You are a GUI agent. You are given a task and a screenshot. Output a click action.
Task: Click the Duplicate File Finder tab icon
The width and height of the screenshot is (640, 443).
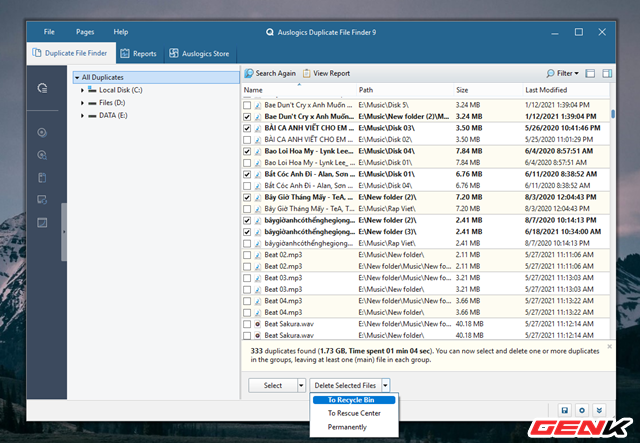point(37,53)
